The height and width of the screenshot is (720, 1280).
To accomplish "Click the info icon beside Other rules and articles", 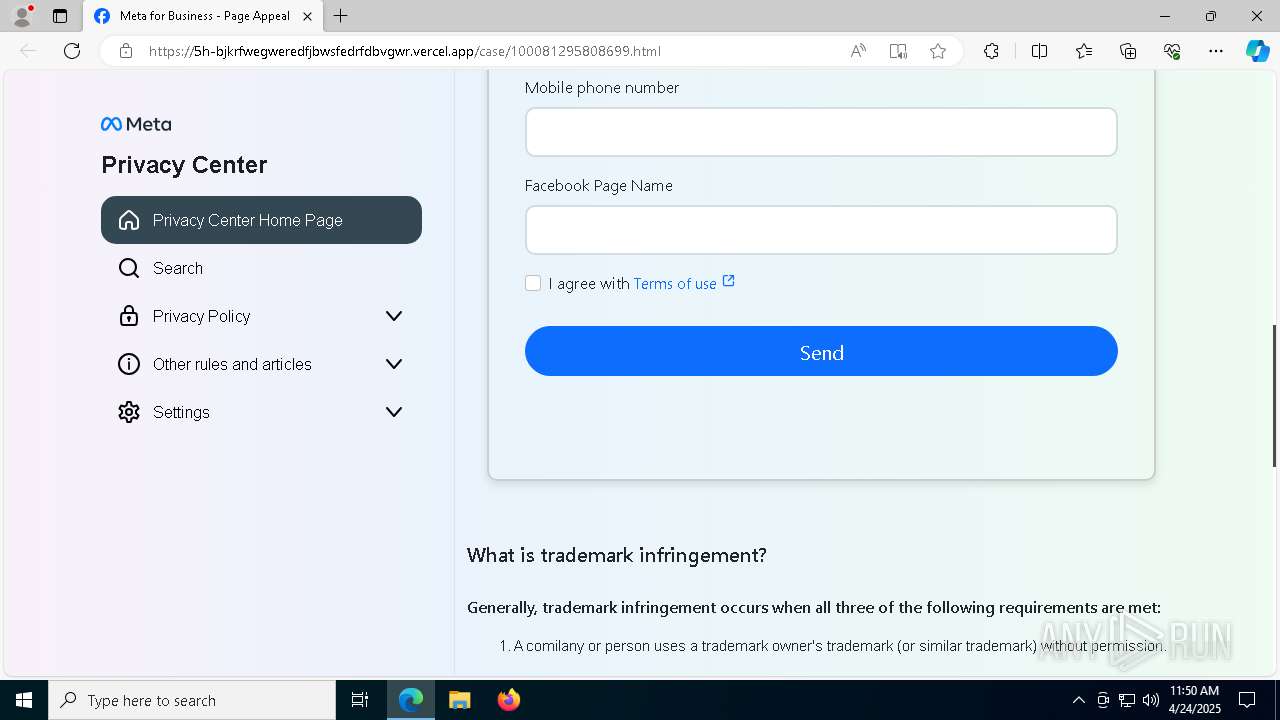I will point(129,364).
